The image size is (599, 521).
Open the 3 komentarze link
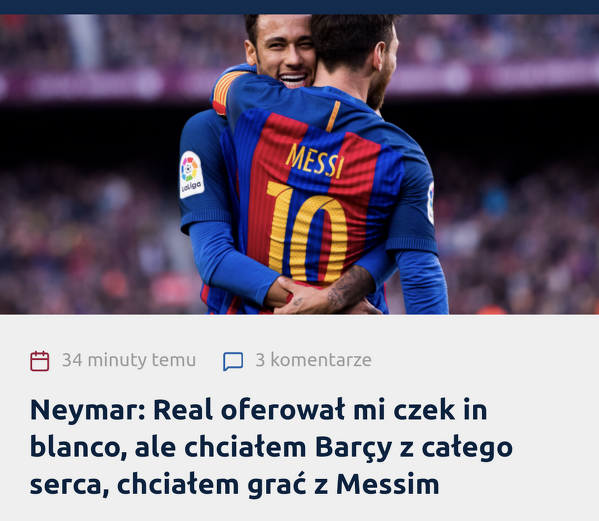tap(313, 360)
